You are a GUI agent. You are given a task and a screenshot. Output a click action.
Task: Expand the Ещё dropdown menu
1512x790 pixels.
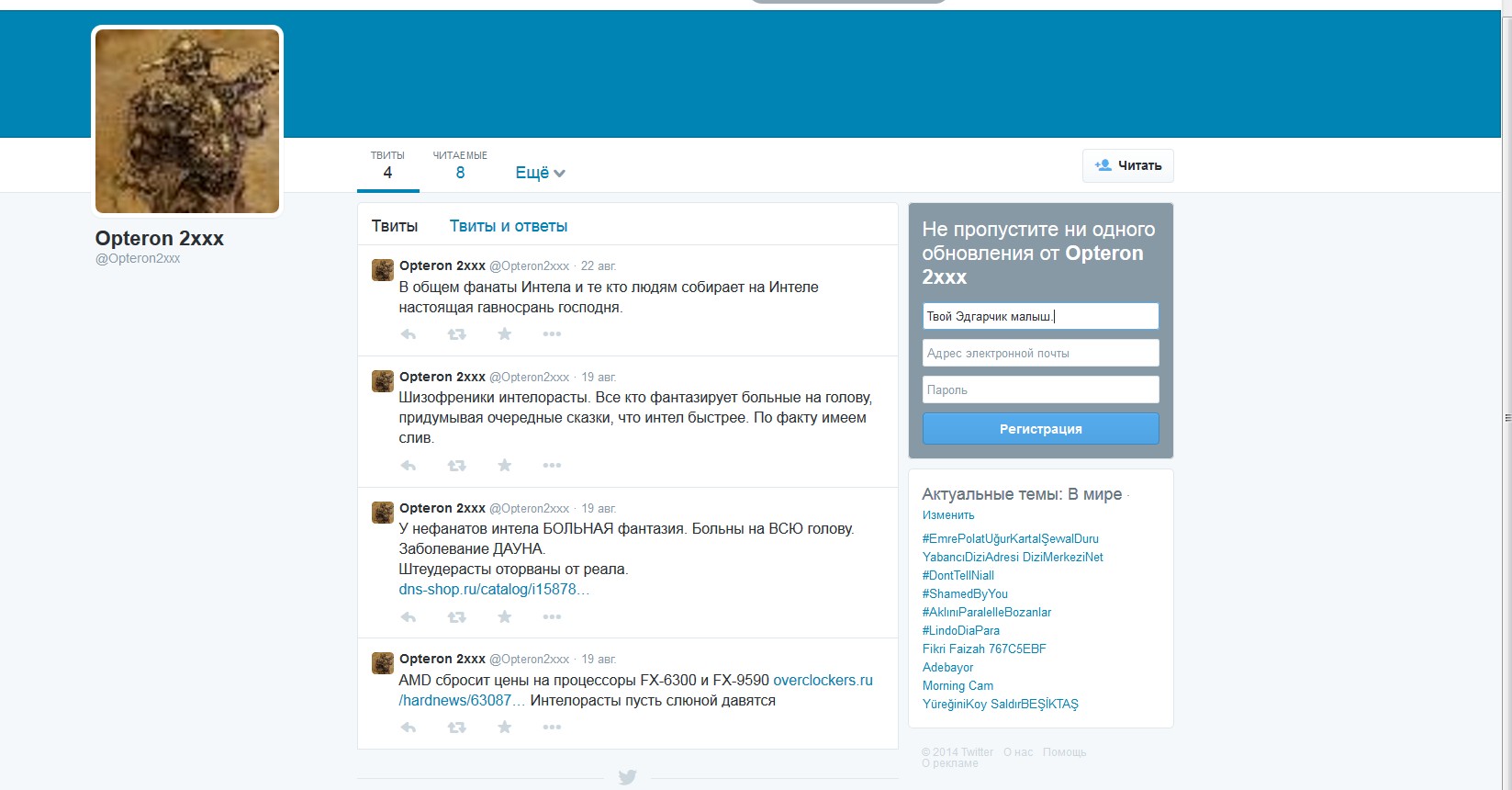(x=540, y=173)
